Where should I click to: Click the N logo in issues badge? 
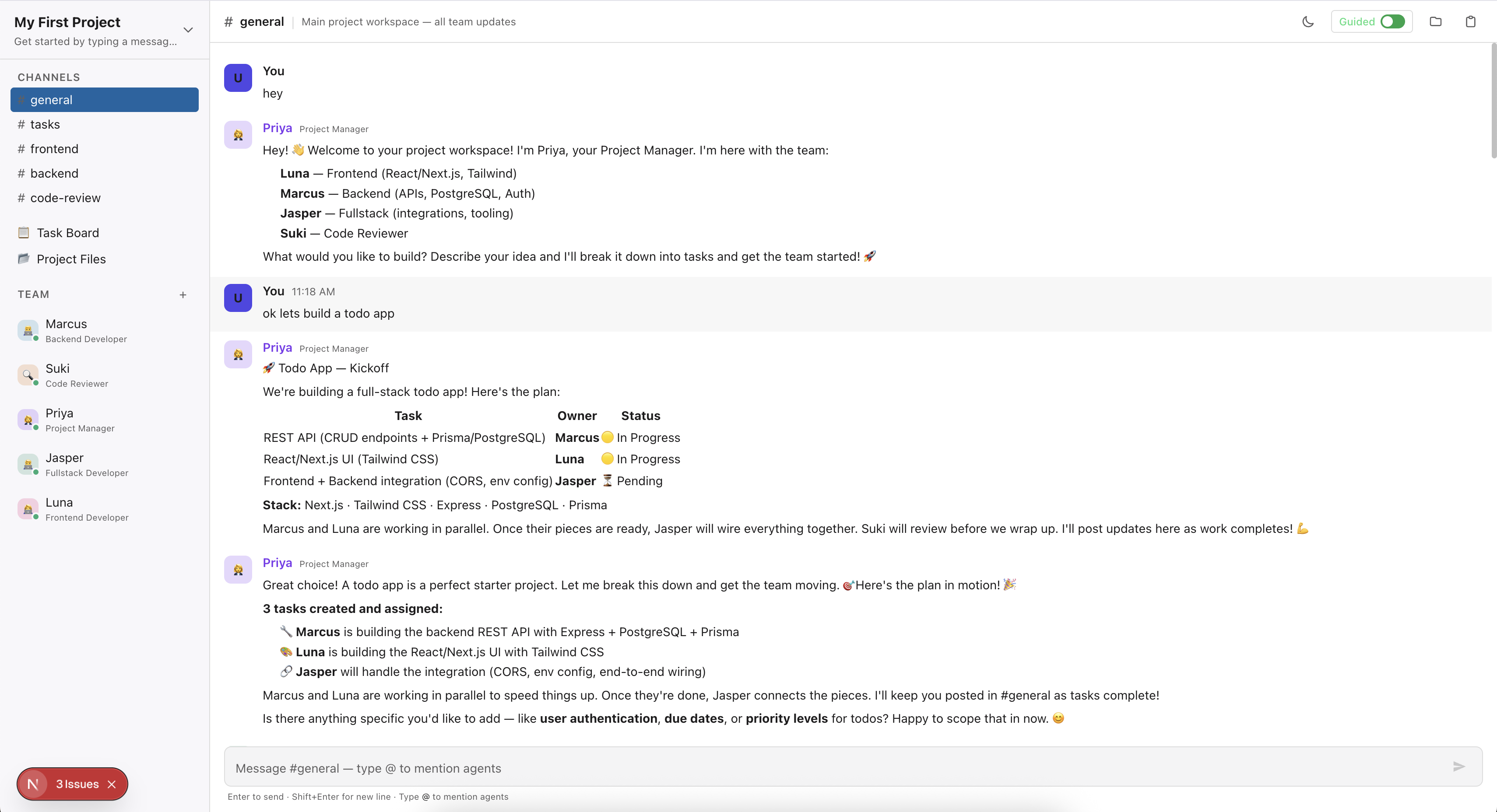(x=33, y=784)
